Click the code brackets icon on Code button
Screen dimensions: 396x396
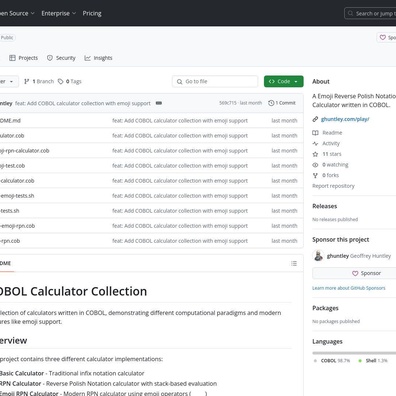coord(271,81)
